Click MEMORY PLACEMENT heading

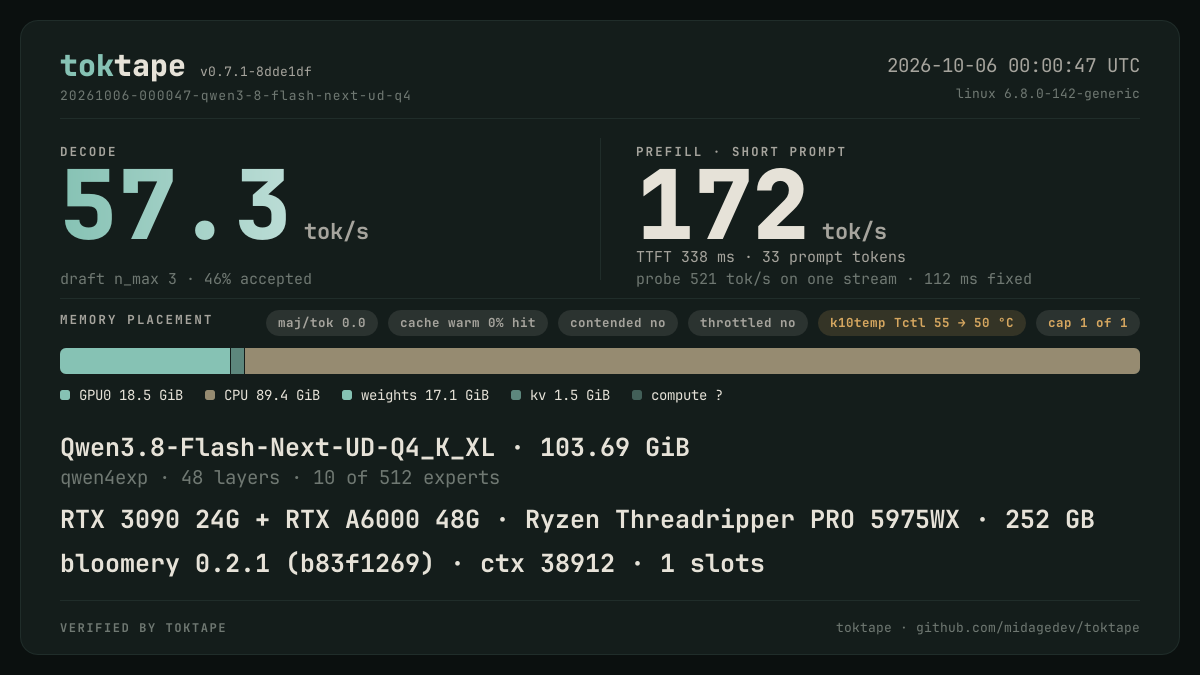point(136,320)
